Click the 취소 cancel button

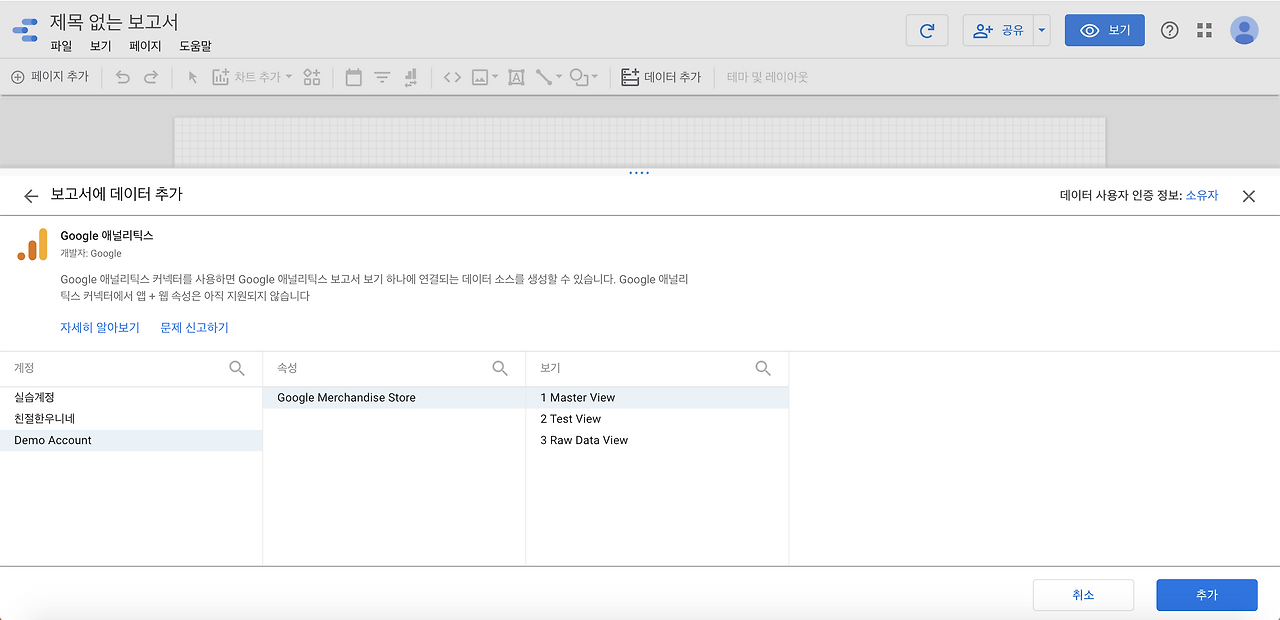coord(1083,595)
